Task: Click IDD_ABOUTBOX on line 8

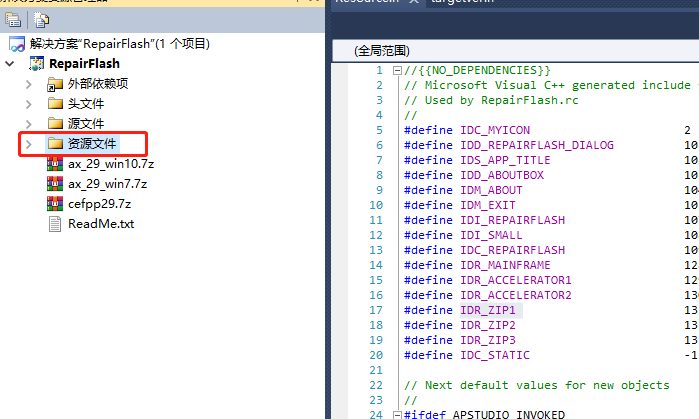Action: (502, 175)
